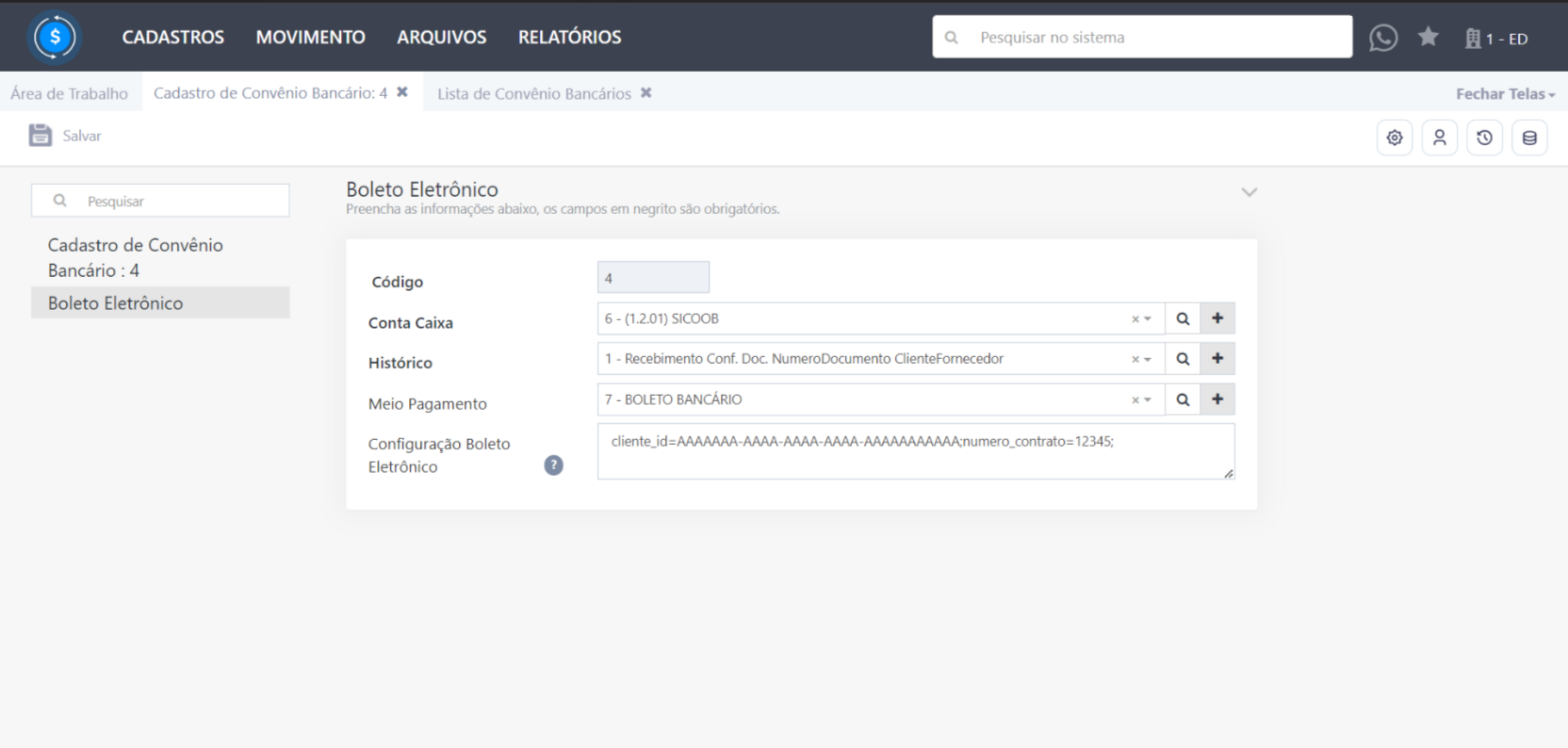Open the history clock icon button
This screenshot has height=748, width=1568.
(x=1484, y=138)
